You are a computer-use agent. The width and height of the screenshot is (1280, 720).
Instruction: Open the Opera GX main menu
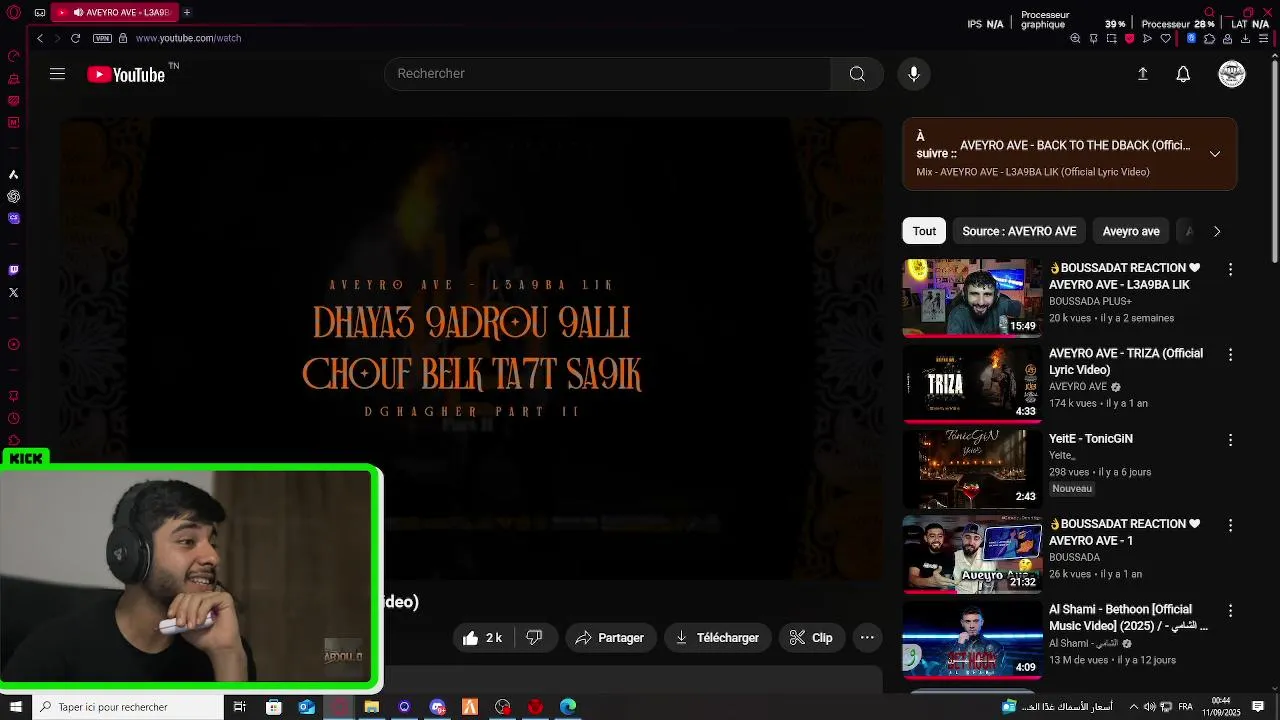point(13,12)
